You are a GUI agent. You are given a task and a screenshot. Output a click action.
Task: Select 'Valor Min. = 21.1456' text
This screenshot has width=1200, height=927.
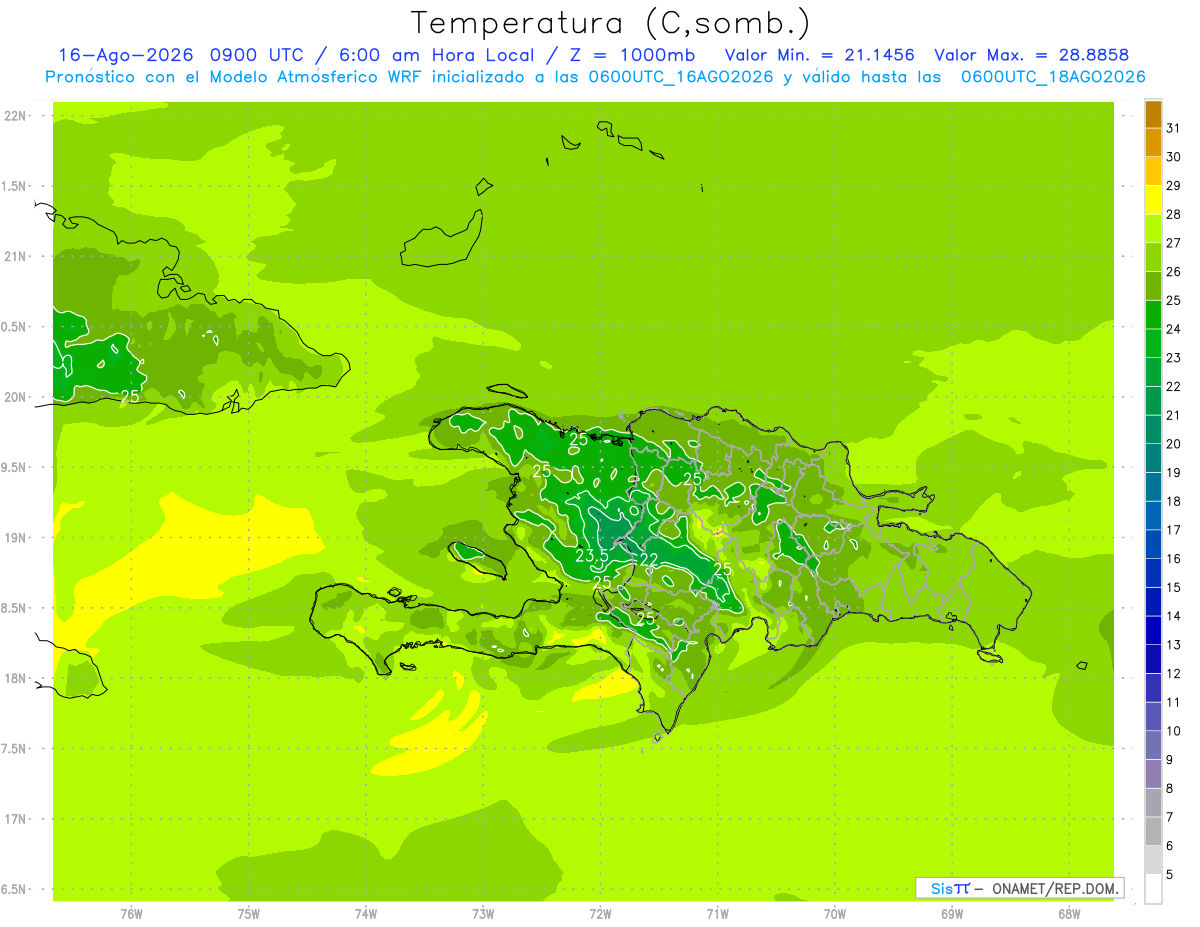[819, 55]
